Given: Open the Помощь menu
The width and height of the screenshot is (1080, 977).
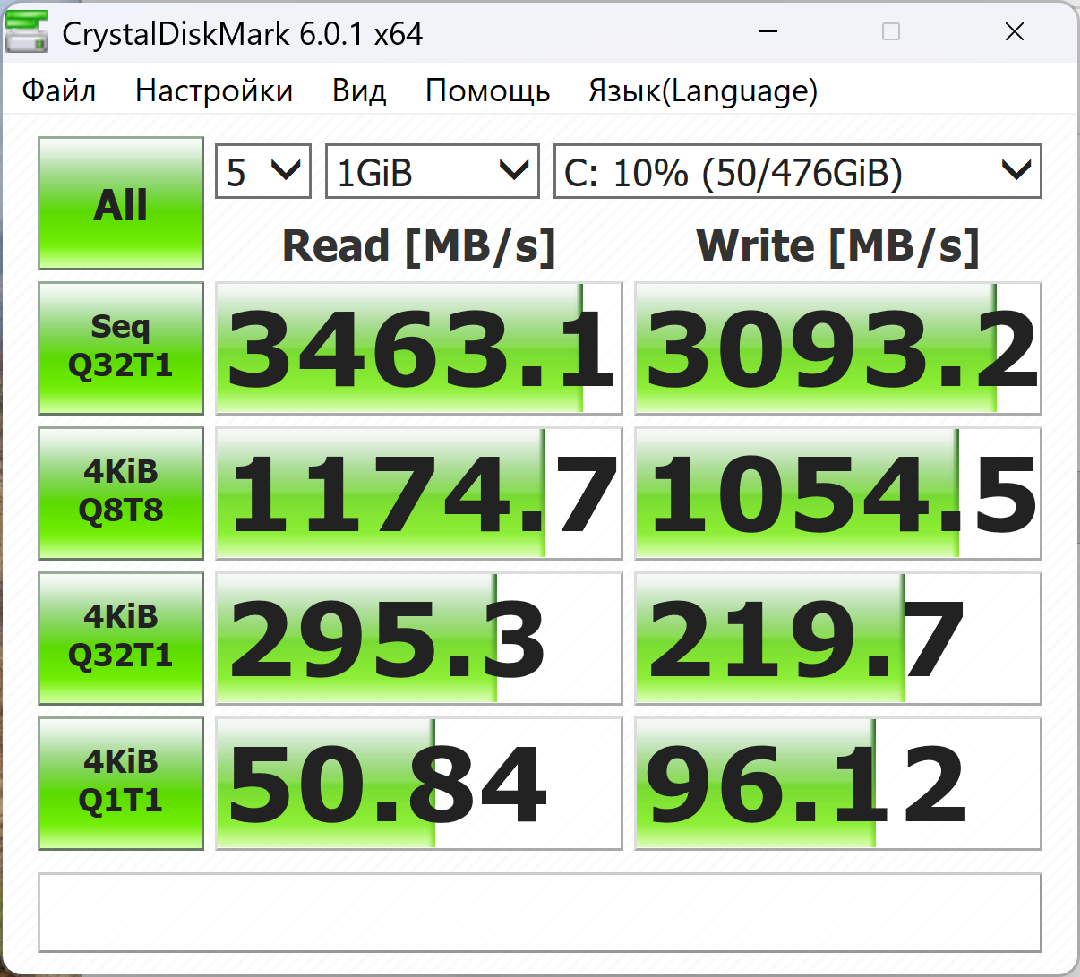Looking at the screenshot, I should [488, 91].
